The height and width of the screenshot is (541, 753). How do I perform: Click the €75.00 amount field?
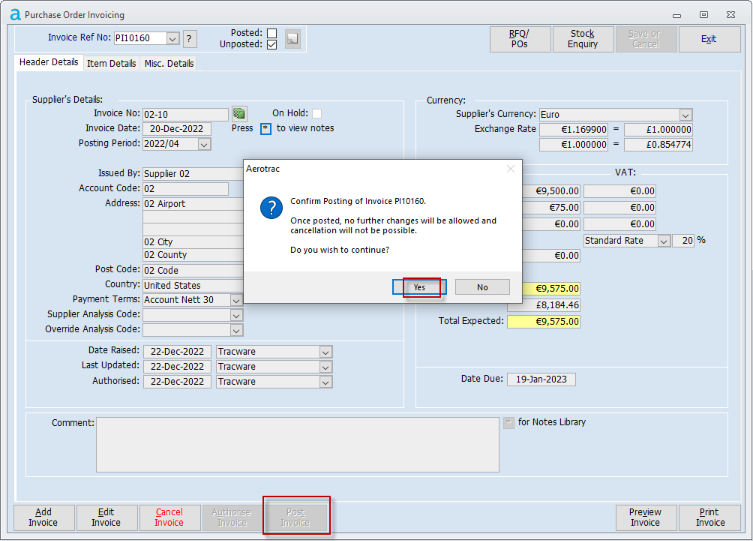point(550,208)
